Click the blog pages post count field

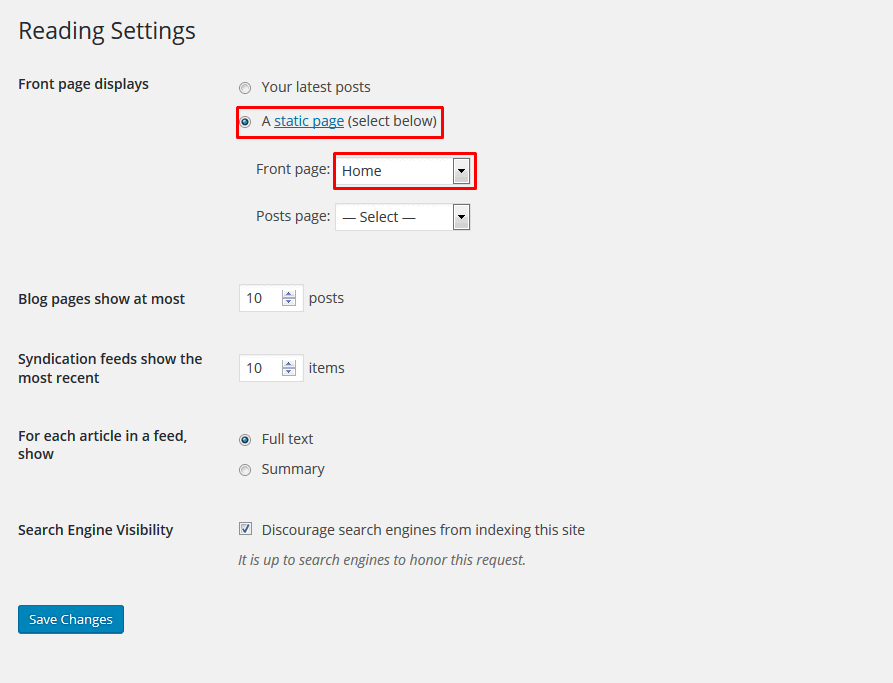pyautogui.click(x=260, y=298)
